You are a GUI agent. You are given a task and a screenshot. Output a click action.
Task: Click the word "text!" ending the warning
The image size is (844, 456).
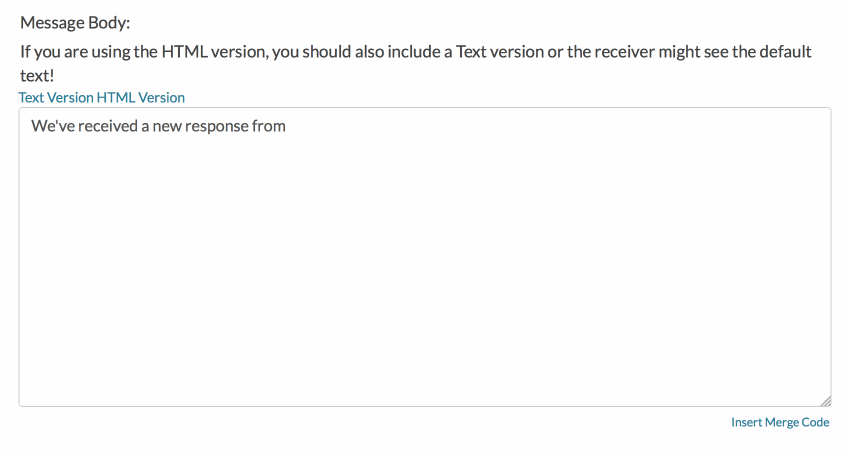(x=37, y=74)
